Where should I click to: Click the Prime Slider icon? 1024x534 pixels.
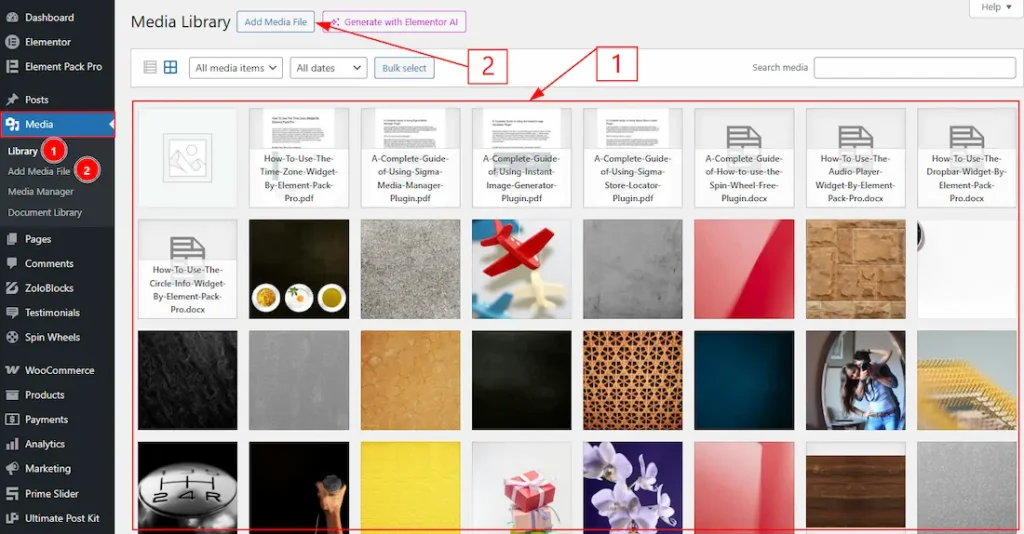click(x=12, y=494)
